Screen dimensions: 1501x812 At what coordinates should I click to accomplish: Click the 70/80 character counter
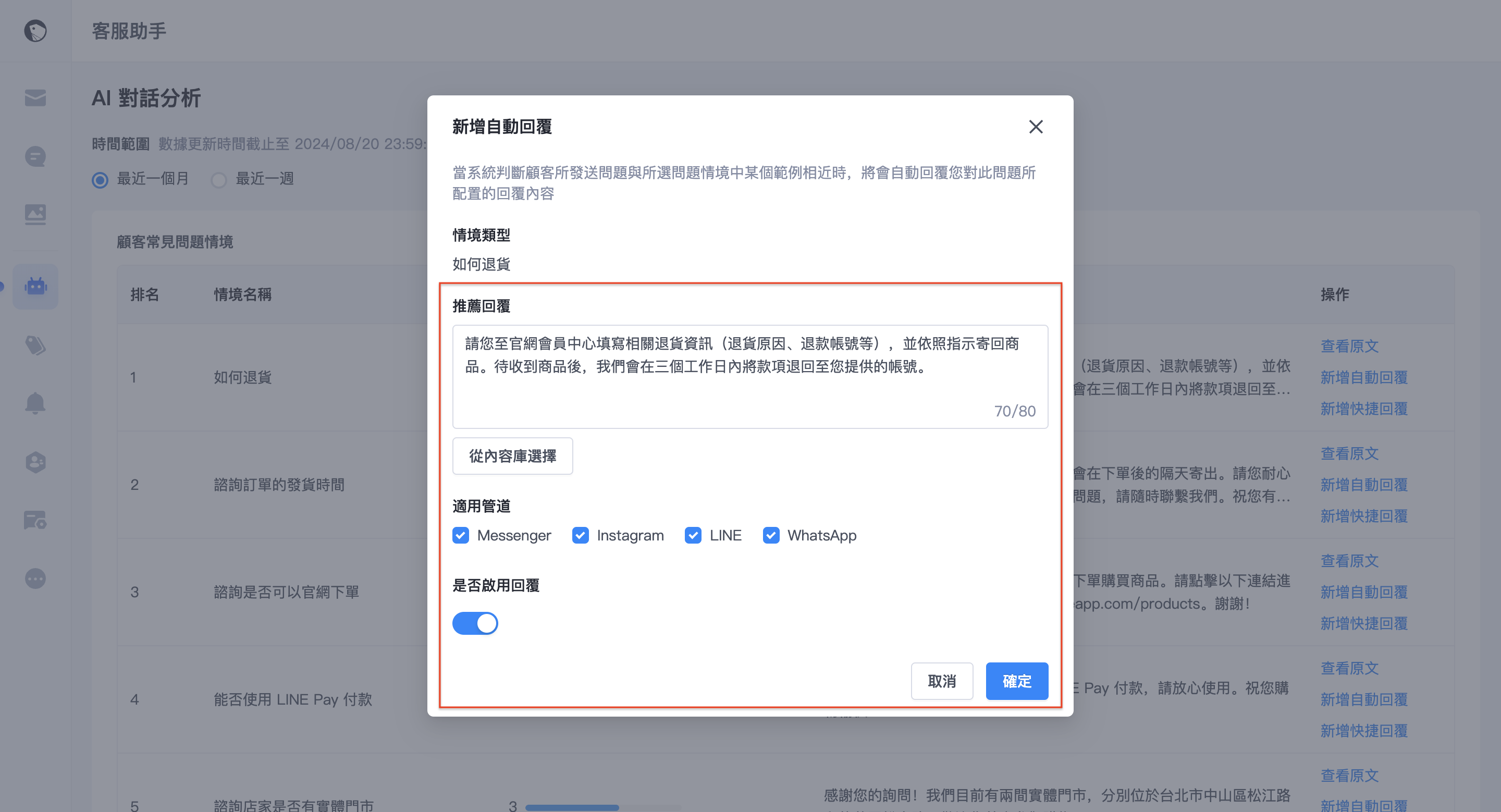click(x=1014, y=411)
